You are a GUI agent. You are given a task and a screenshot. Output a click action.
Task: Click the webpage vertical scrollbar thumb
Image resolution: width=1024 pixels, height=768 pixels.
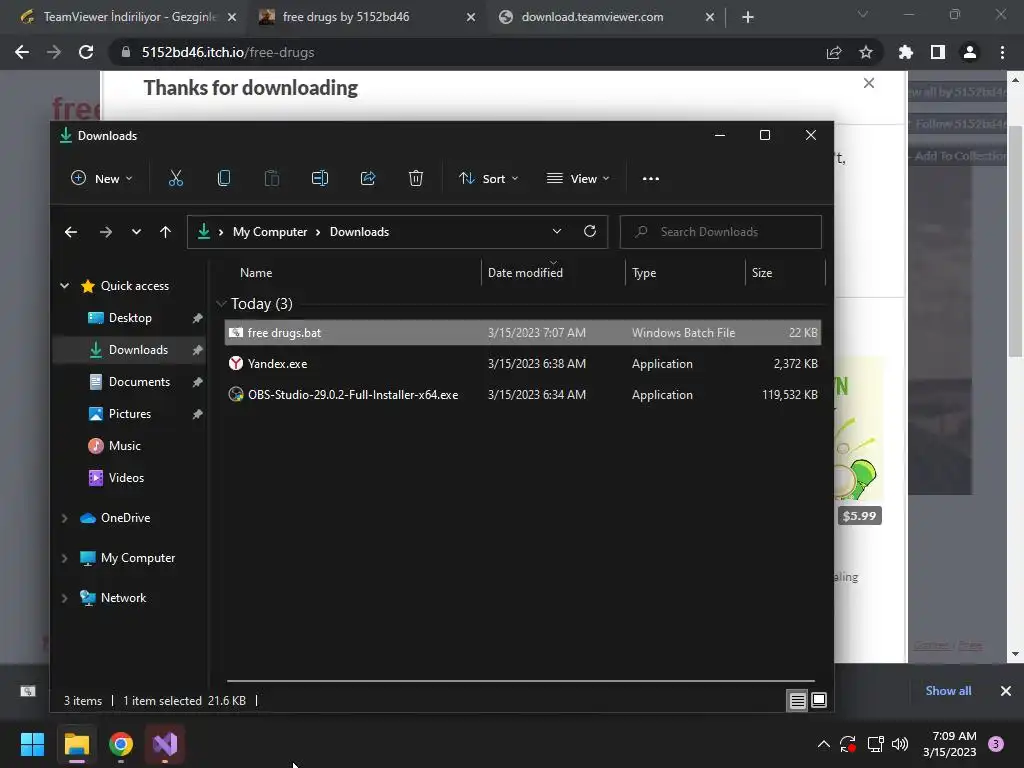(x=1015, y=241)
